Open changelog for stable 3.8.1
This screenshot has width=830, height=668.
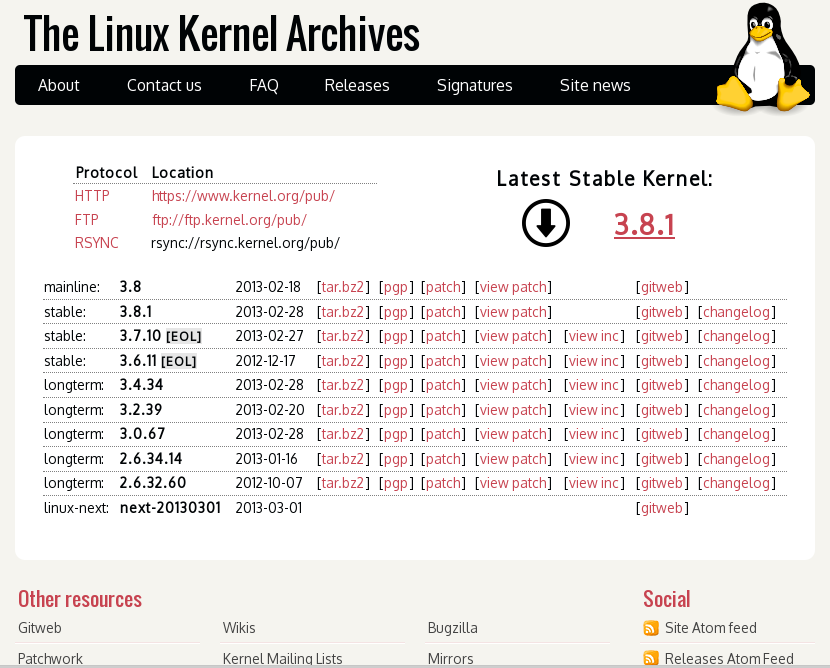point(736,312)
